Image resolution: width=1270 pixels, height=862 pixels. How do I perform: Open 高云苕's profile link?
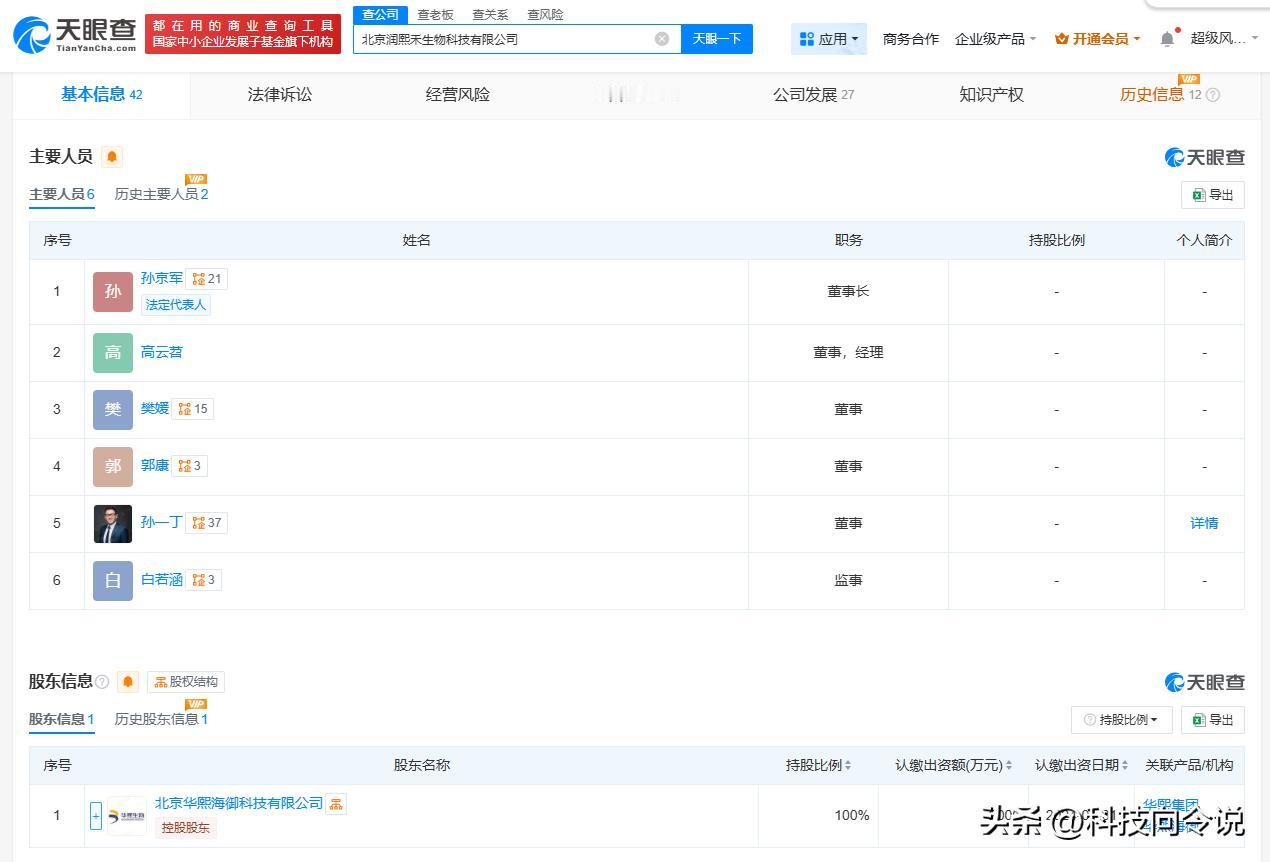point(162,353)
